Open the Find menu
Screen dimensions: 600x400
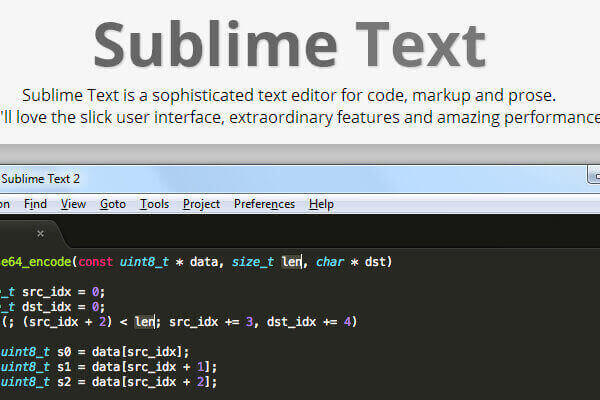pyautogui.click(x=35, y=204)
